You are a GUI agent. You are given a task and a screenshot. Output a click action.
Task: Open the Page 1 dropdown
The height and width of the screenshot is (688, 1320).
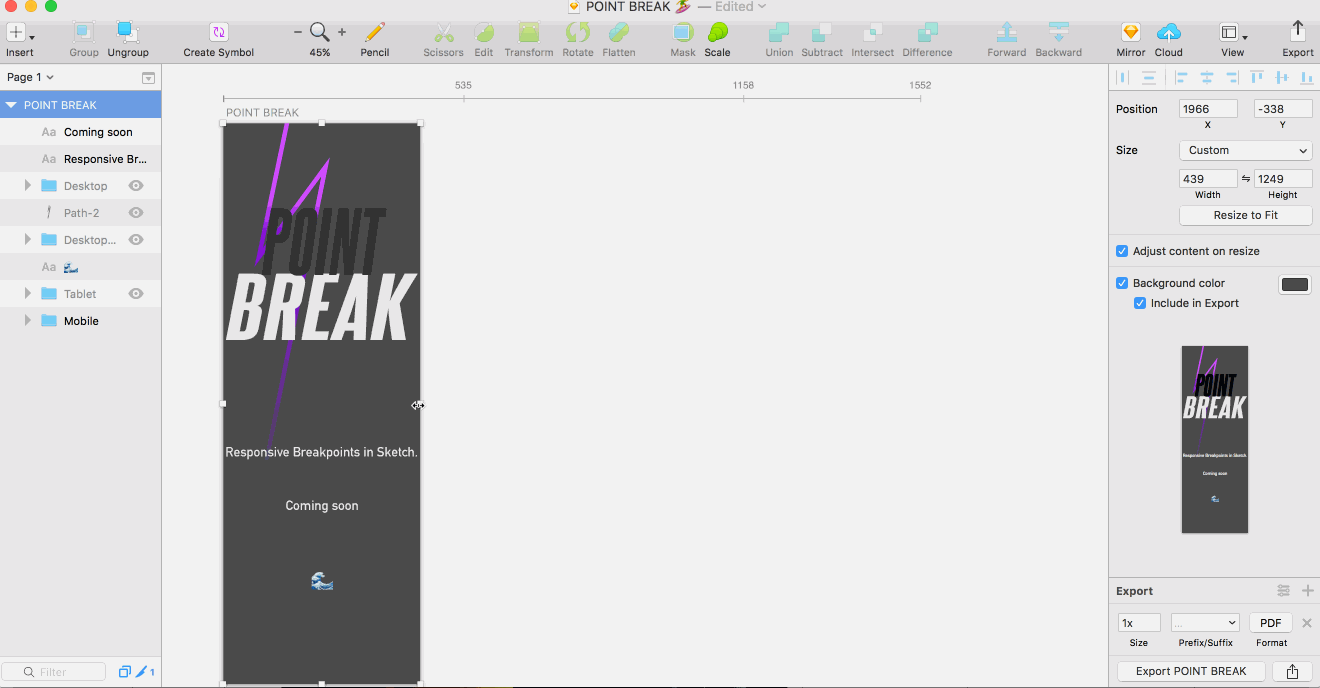tap(30, 77)
